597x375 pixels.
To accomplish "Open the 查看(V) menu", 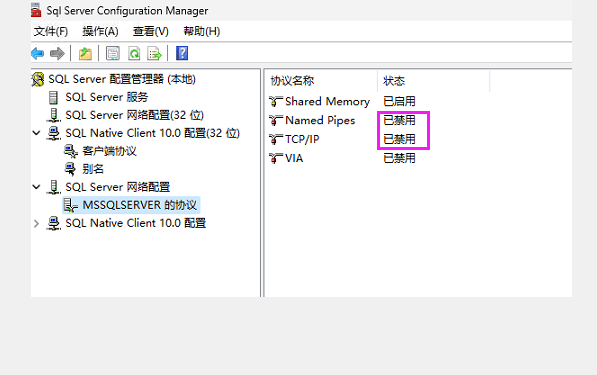I will click(x=151, y=31).
